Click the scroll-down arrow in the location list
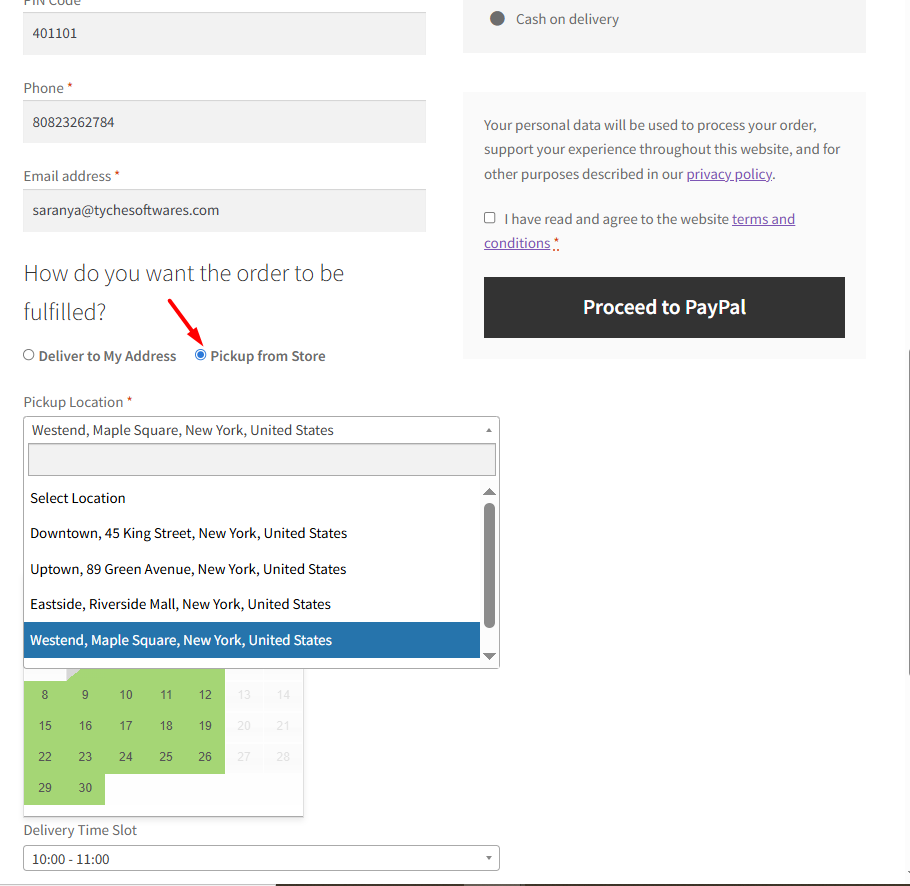 pyautogui.click(x=489, y=655)
